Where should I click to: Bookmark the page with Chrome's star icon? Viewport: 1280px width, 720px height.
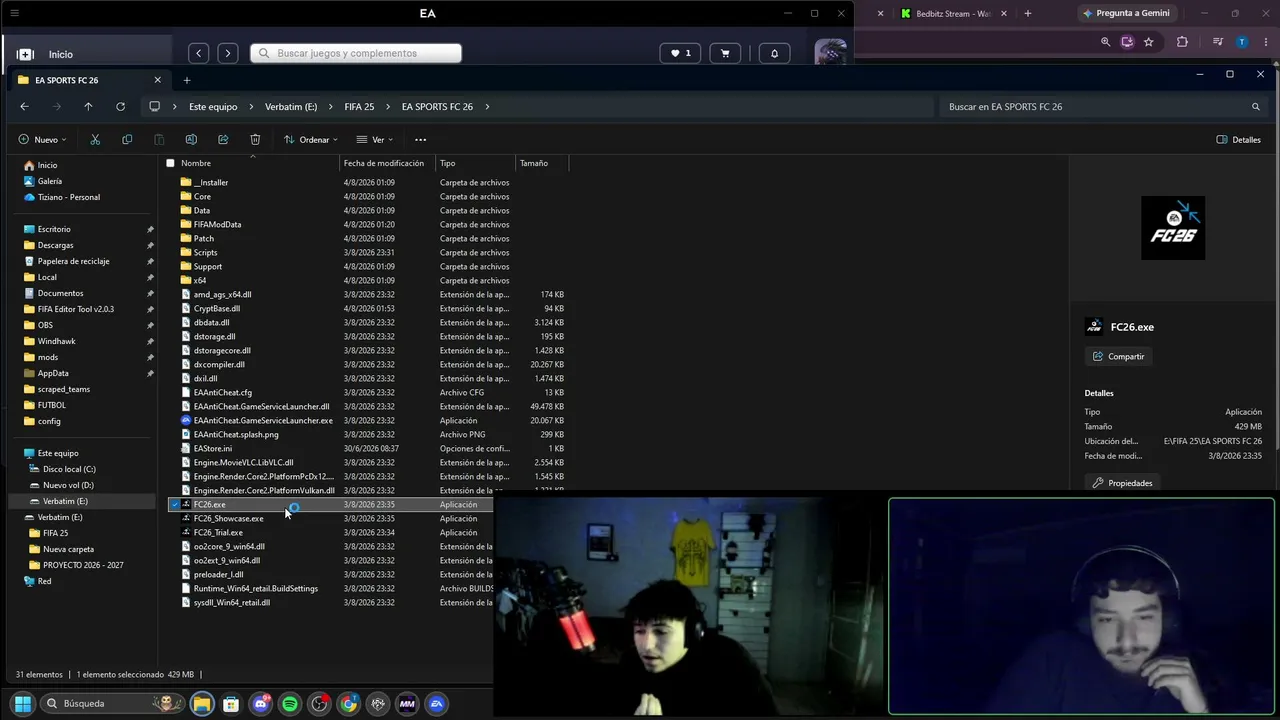tap(1149, 42)
